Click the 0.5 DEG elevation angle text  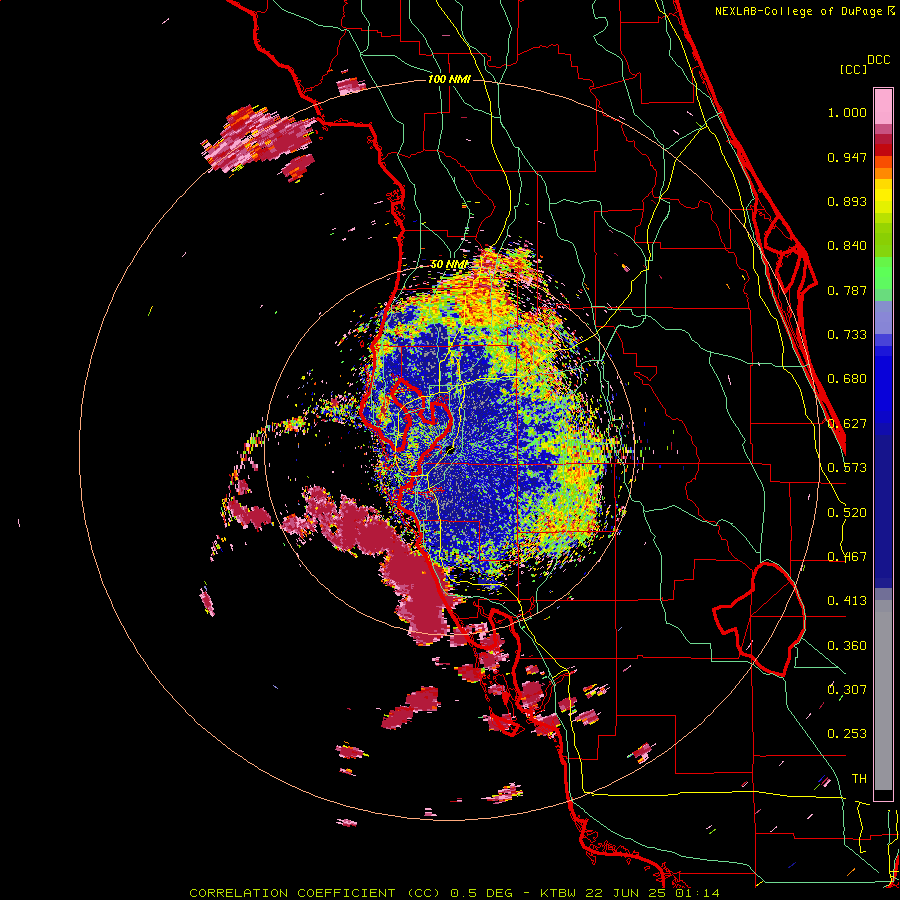point(482,893)
